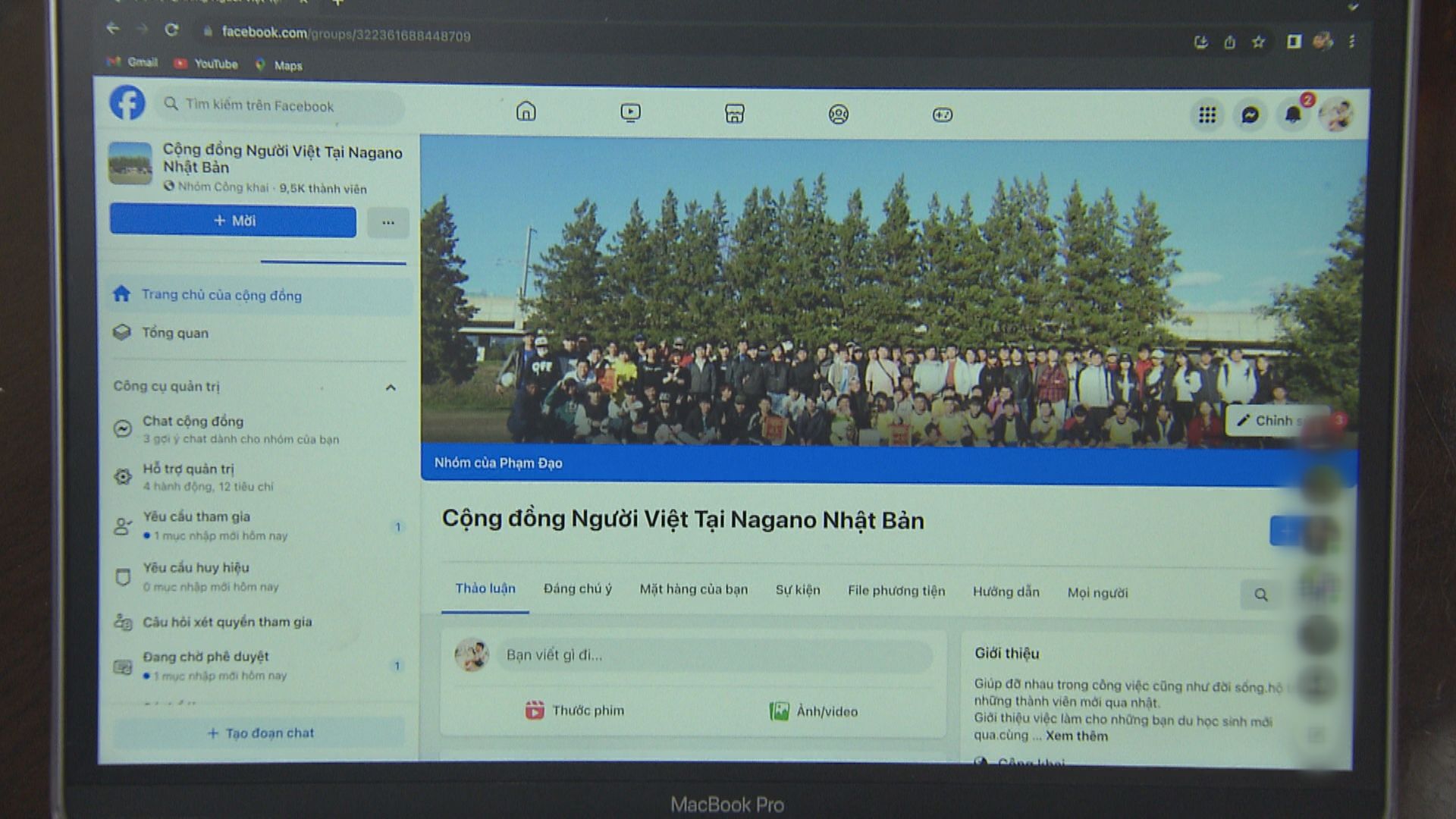This screenshot has height=819, width=1456.
Task: Open the Chrome profile avatar
Action: click(x=1323, y=41)
